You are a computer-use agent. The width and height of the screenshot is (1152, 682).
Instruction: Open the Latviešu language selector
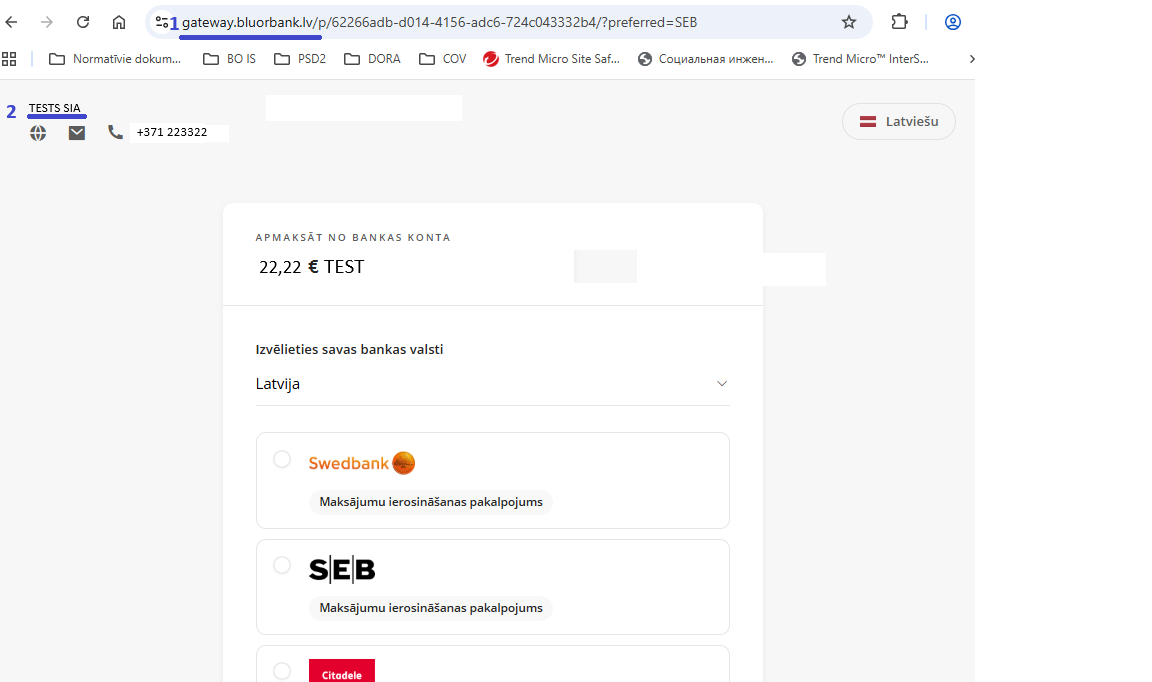(x=898, y=121)
